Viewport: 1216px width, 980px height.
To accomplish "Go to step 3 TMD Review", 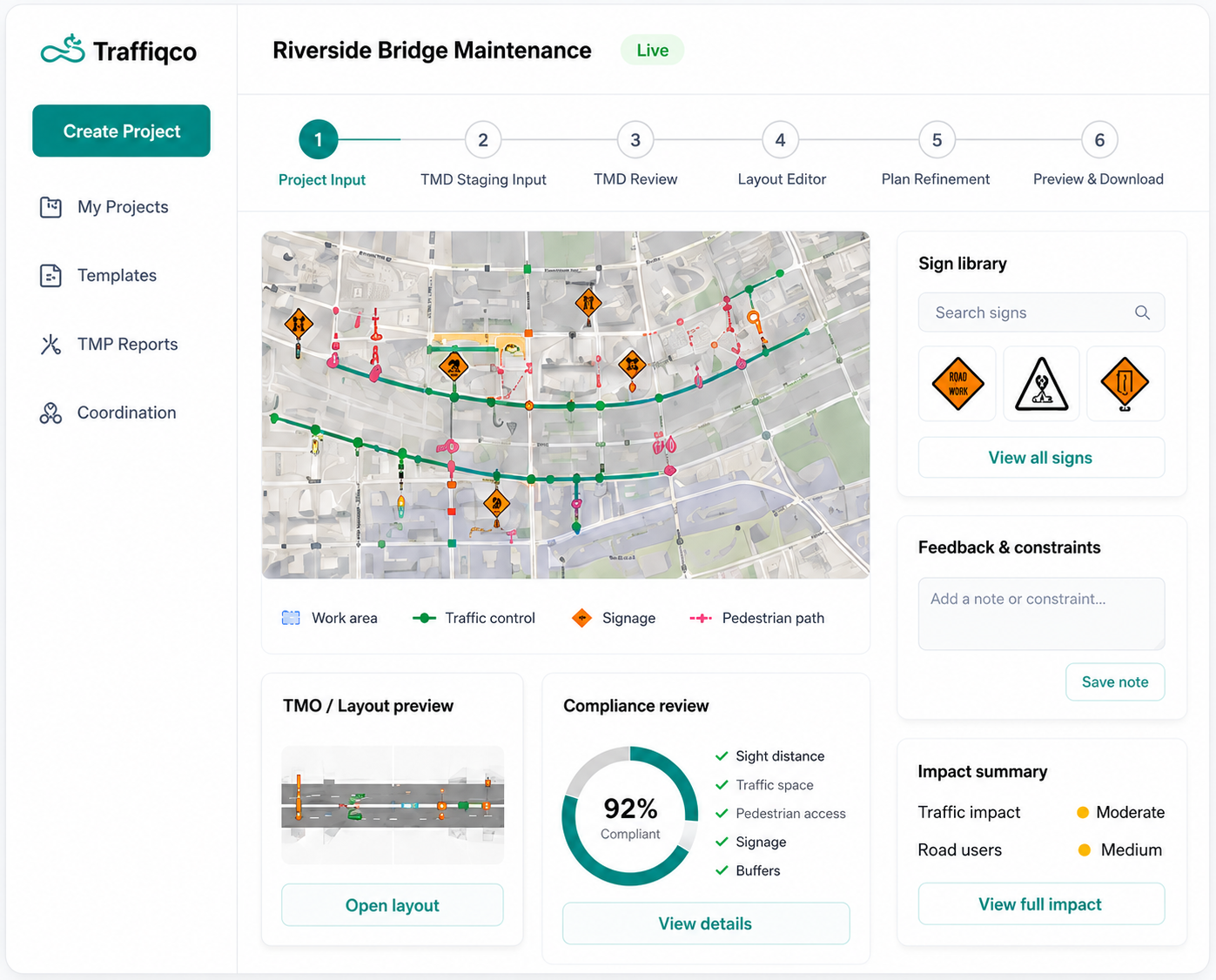I will pyautogui.click(x=635, y=139).
